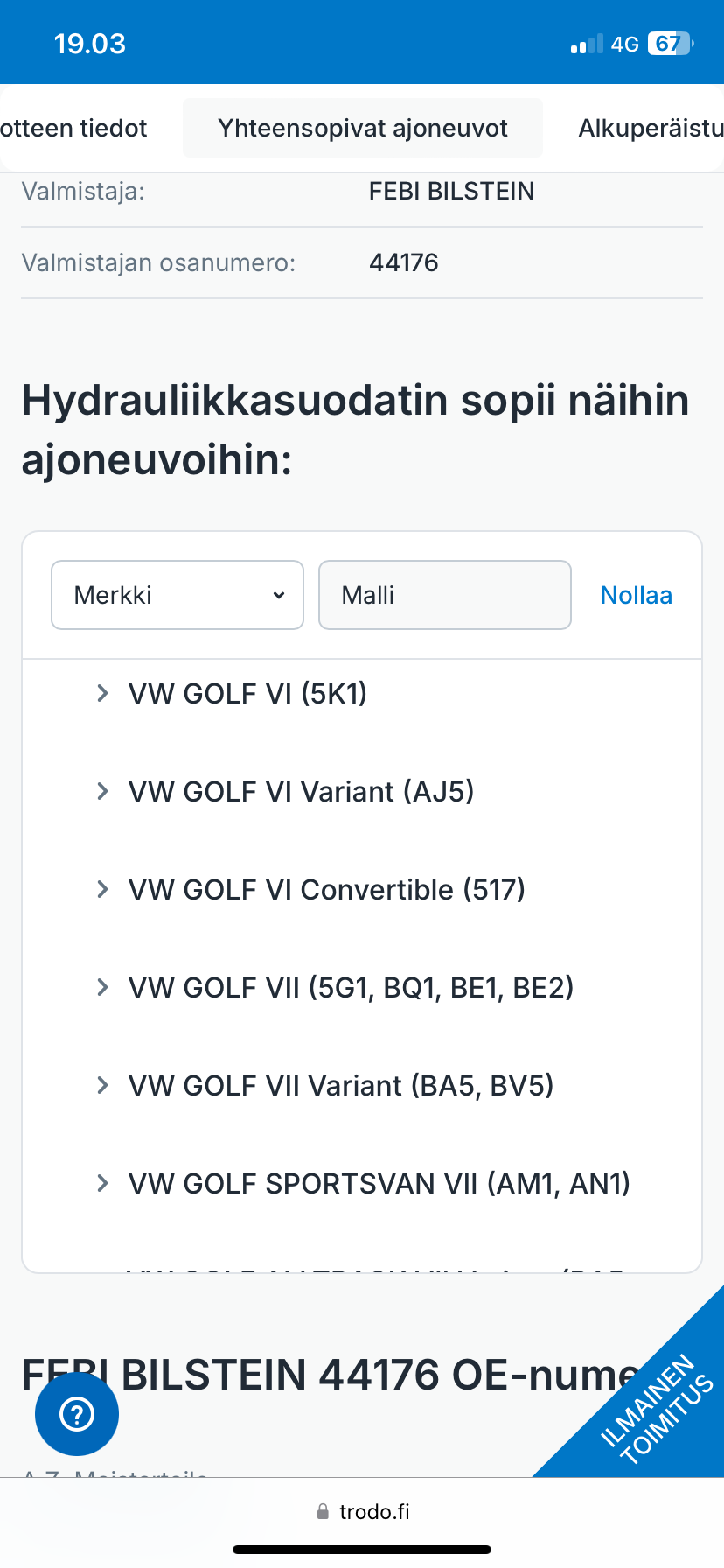
Task: Tap the cellular signal strength icon
Action: pos(587,45)
